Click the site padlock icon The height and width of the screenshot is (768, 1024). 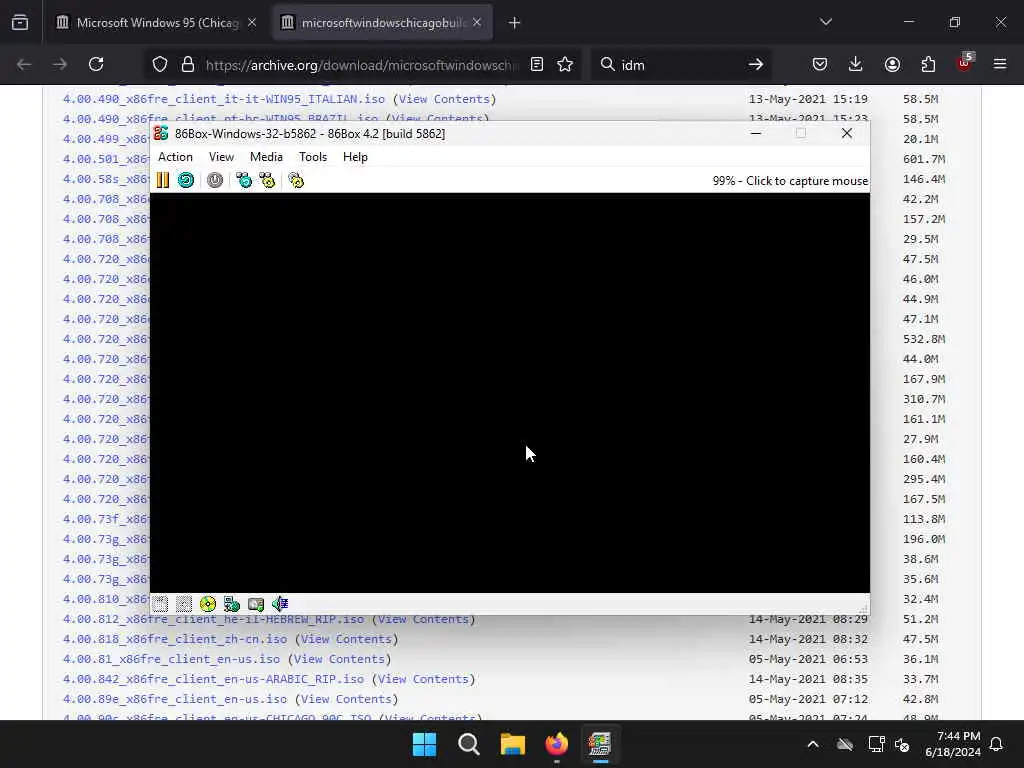coord(188,65)
